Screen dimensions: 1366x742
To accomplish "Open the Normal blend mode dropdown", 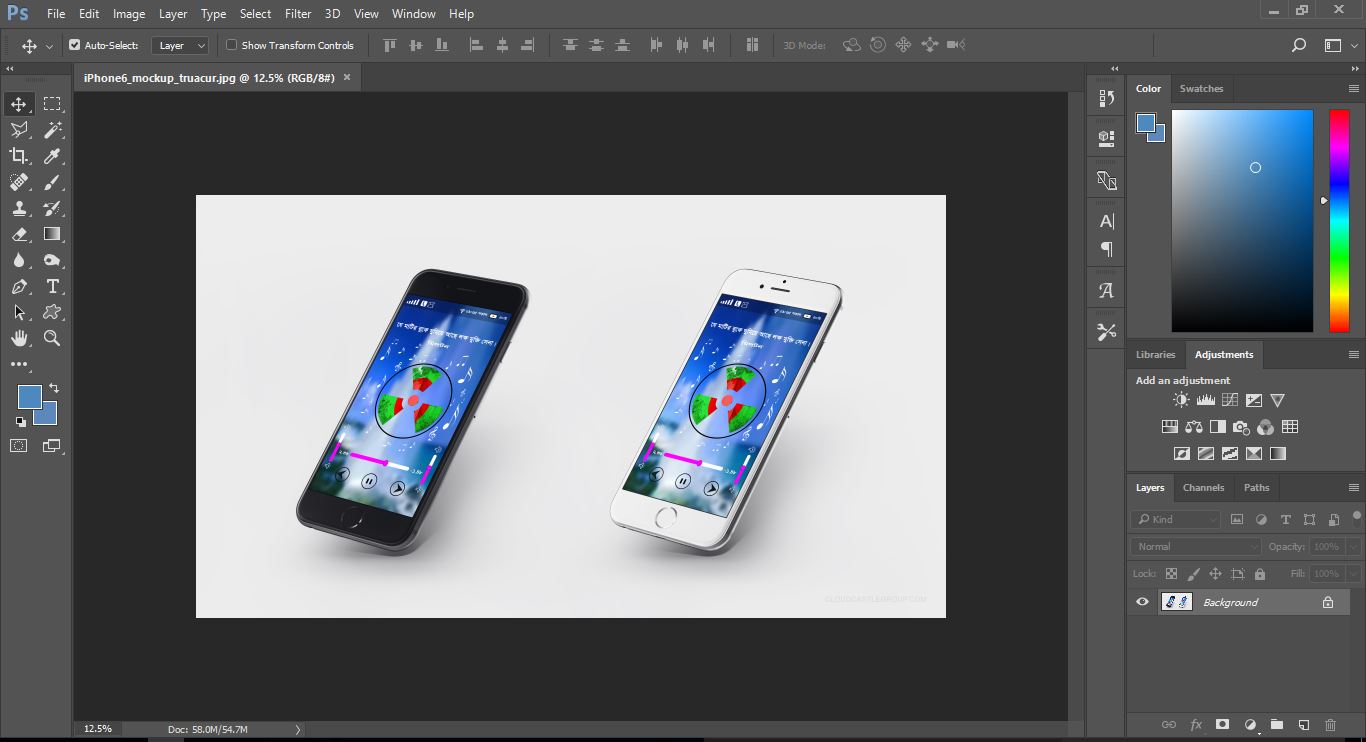I will (x=1197, y=546).
